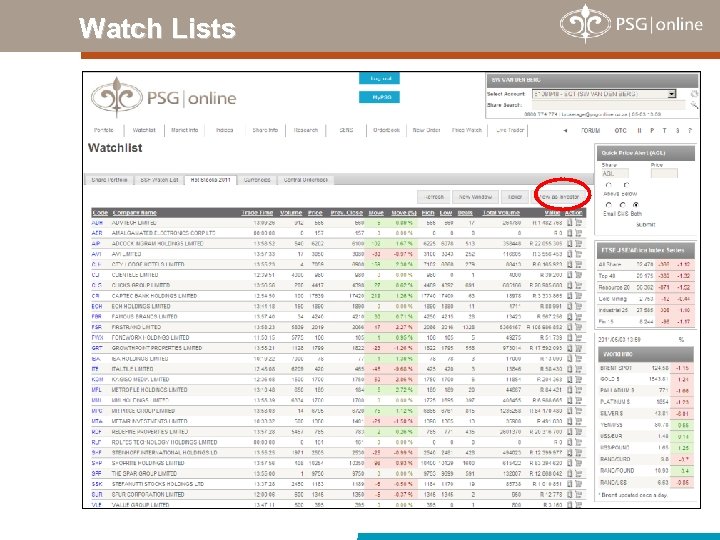
Task: Click the cart icon in the Adcock Ingram row
Action: 578,244
